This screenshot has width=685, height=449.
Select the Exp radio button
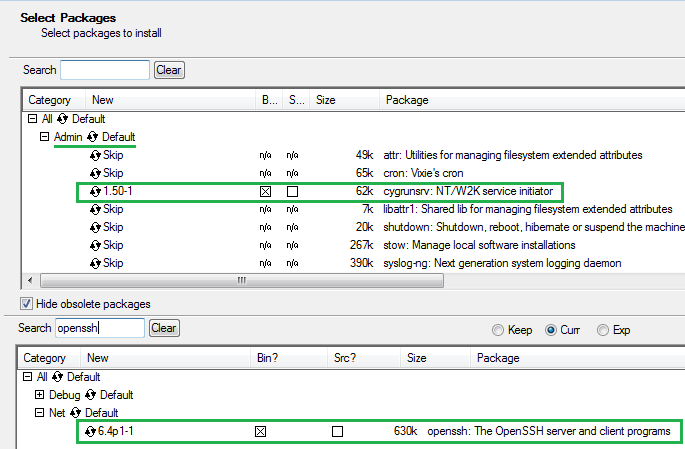(x=603, y=330)
